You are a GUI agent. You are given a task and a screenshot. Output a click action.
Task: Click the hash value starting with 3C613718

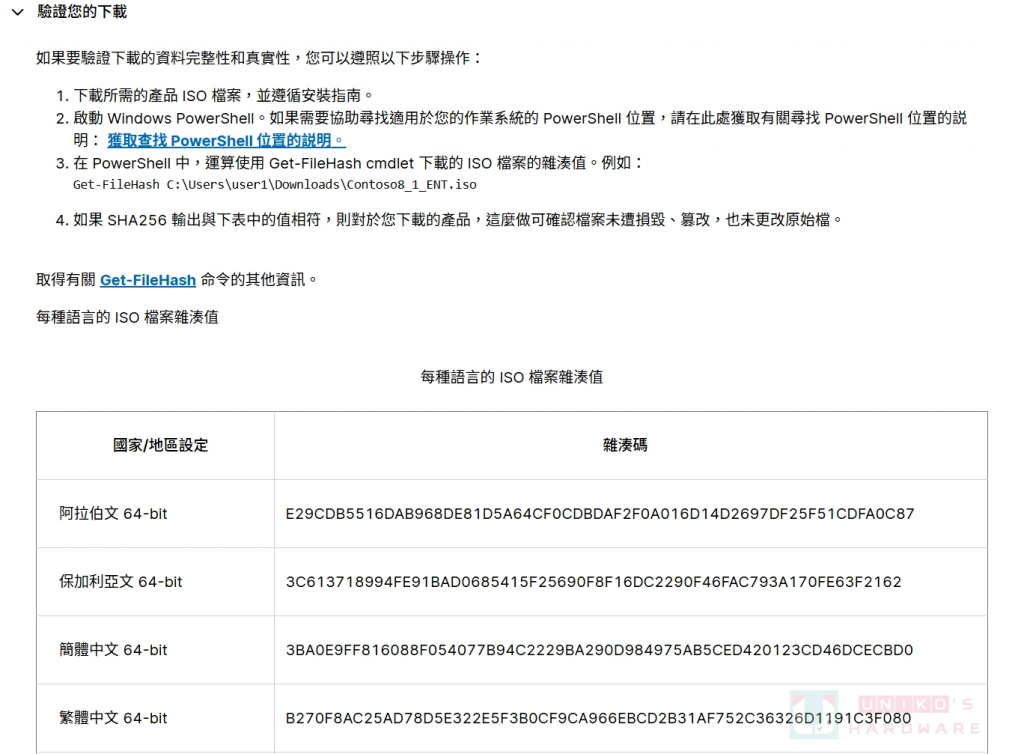pos(593,582)
